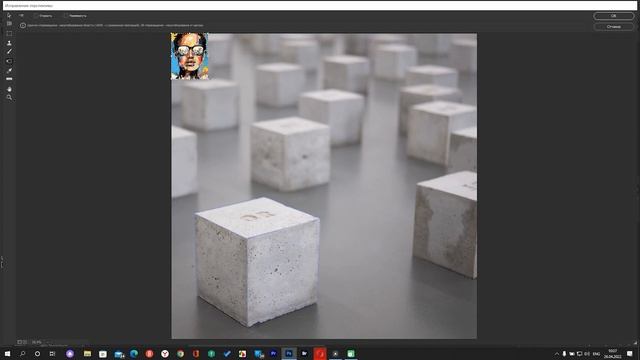
Task: Open the Mail app on taskbar
Action: [119, 354]
